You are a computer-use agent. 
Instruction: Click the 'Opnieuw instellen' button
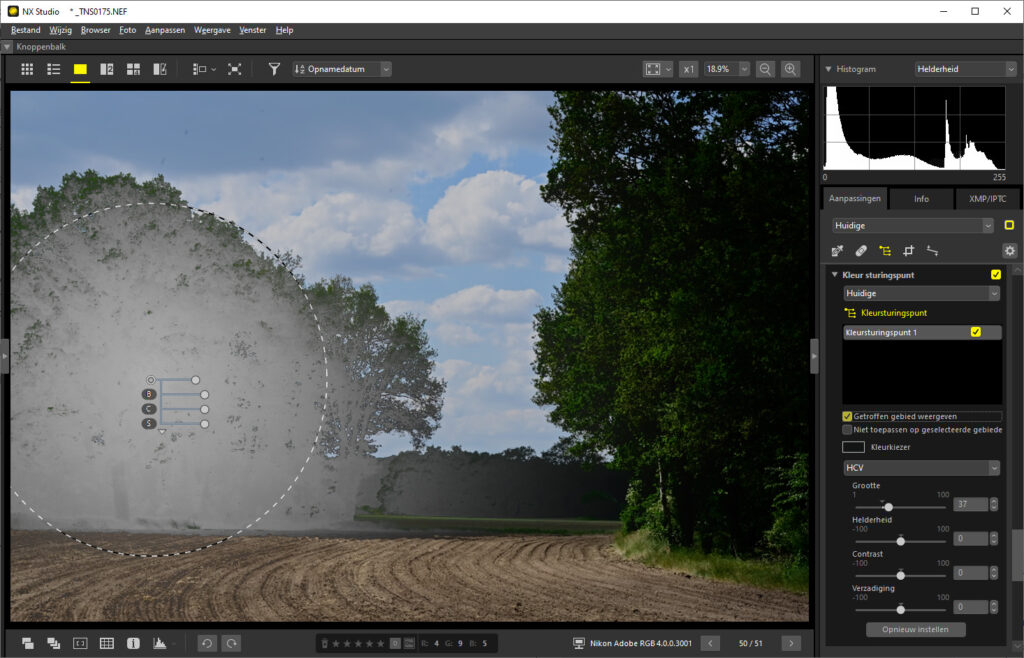coord(916,629)
